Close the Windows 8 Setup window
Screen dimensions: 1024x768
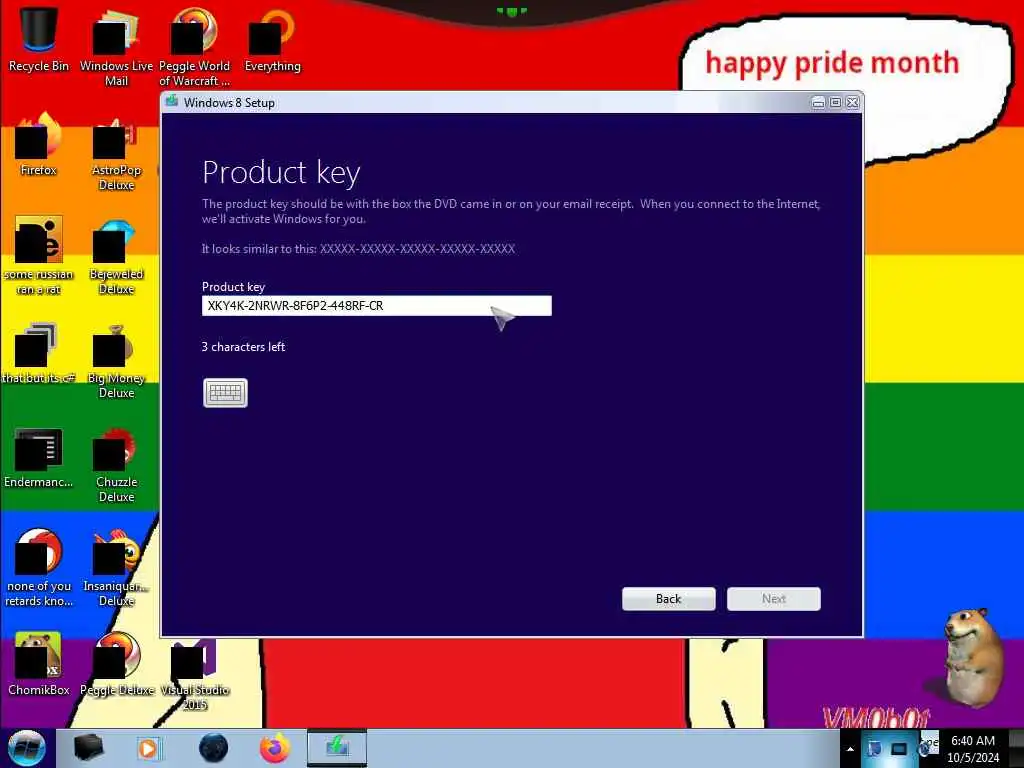pyautogui.click(x=852, y=103)
